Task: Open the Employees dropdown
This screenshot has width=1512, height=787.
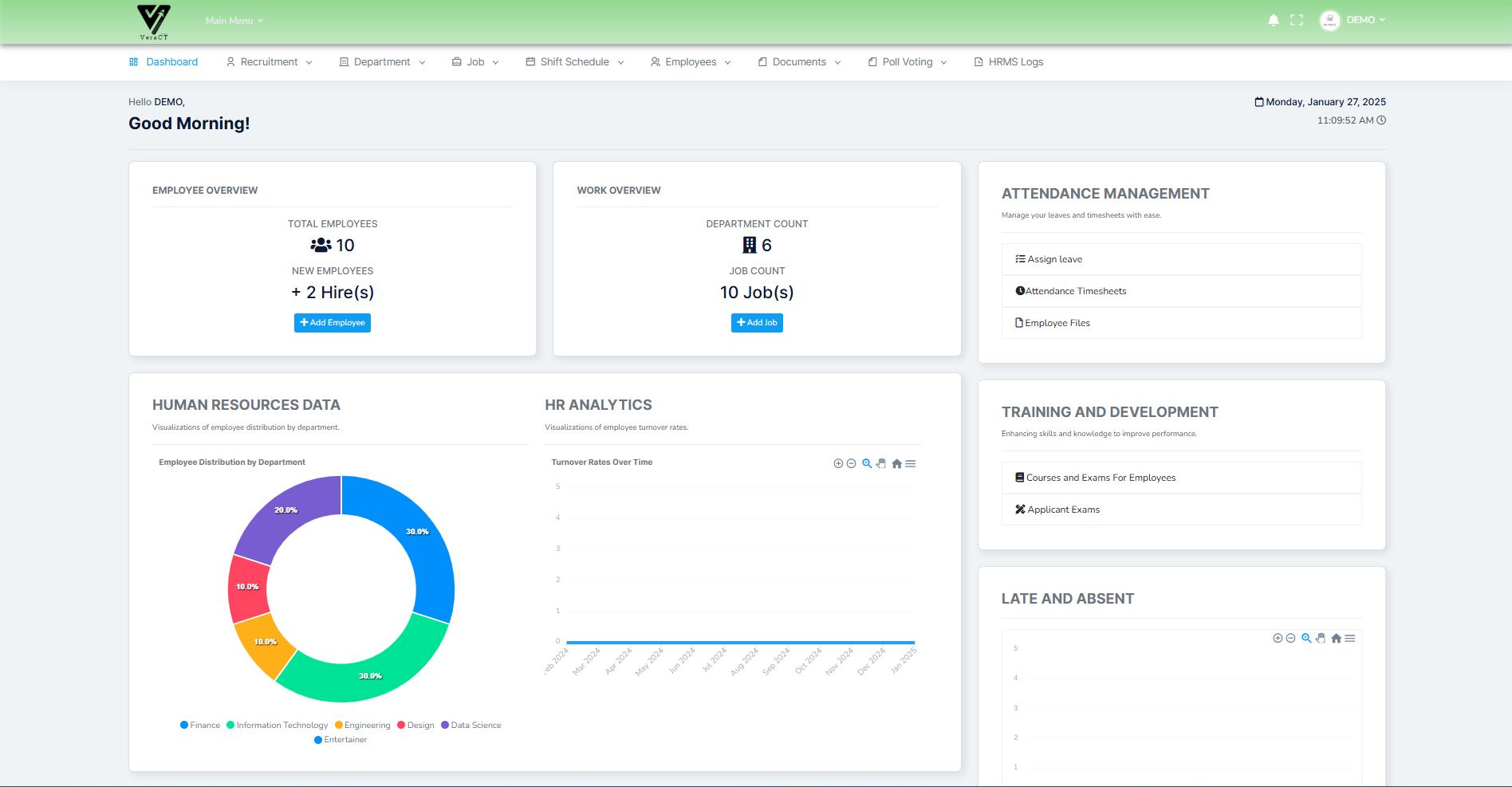Action: (x=691, y=61)
